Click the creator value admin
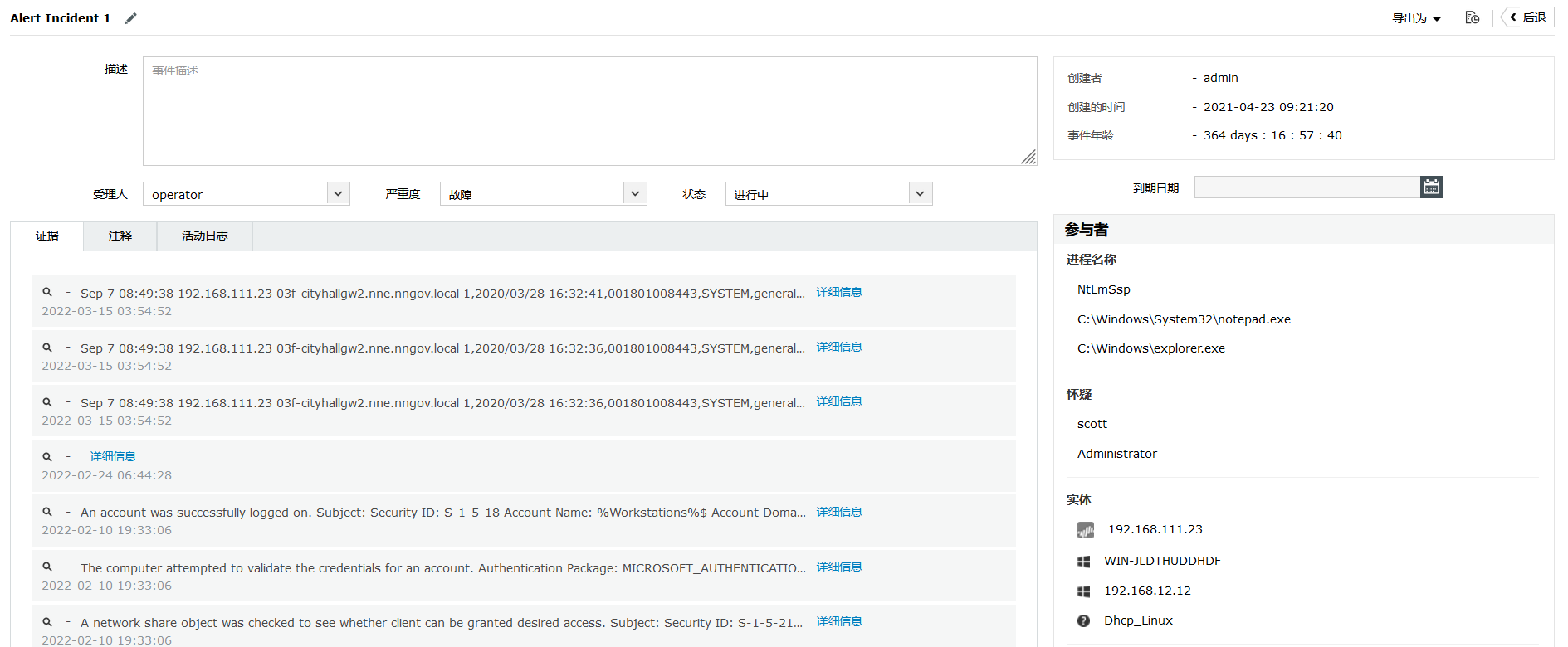1568x647 pixels. pyautogui.click(x=1220, y=78)
